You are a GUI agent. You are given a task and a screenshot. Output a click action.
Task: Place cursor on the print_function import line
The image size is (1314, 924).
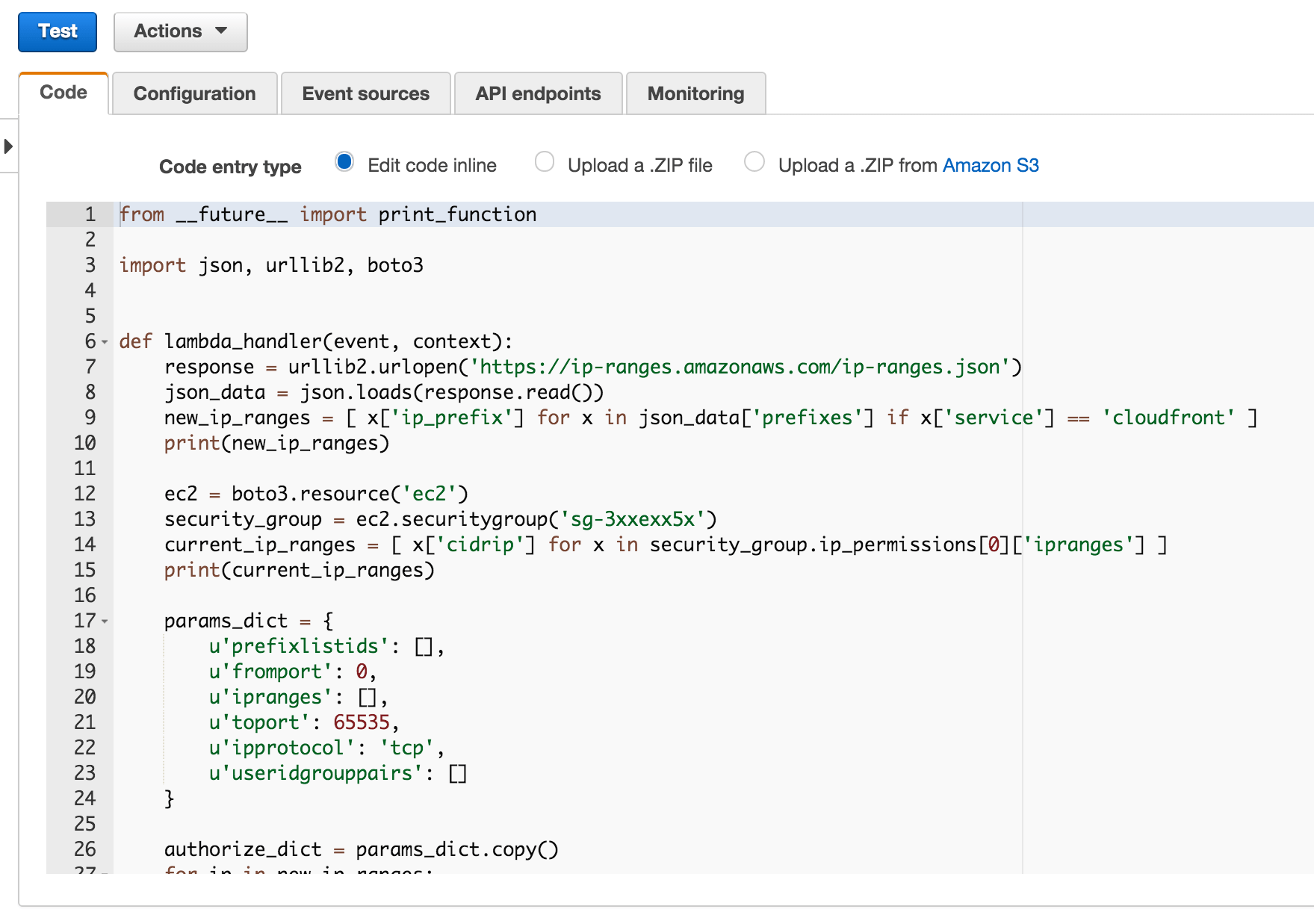(329, 214)
